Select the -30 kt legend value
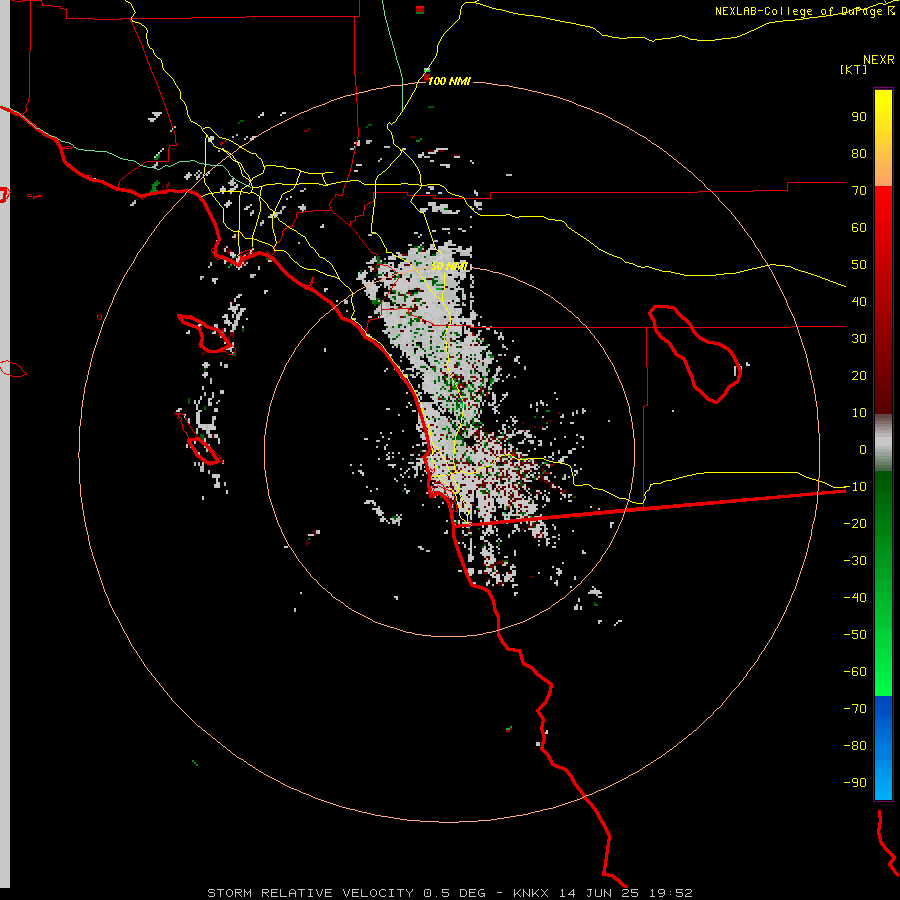This screenshot has width=900, height=900. pyautogui.click(x=855, y=561)
